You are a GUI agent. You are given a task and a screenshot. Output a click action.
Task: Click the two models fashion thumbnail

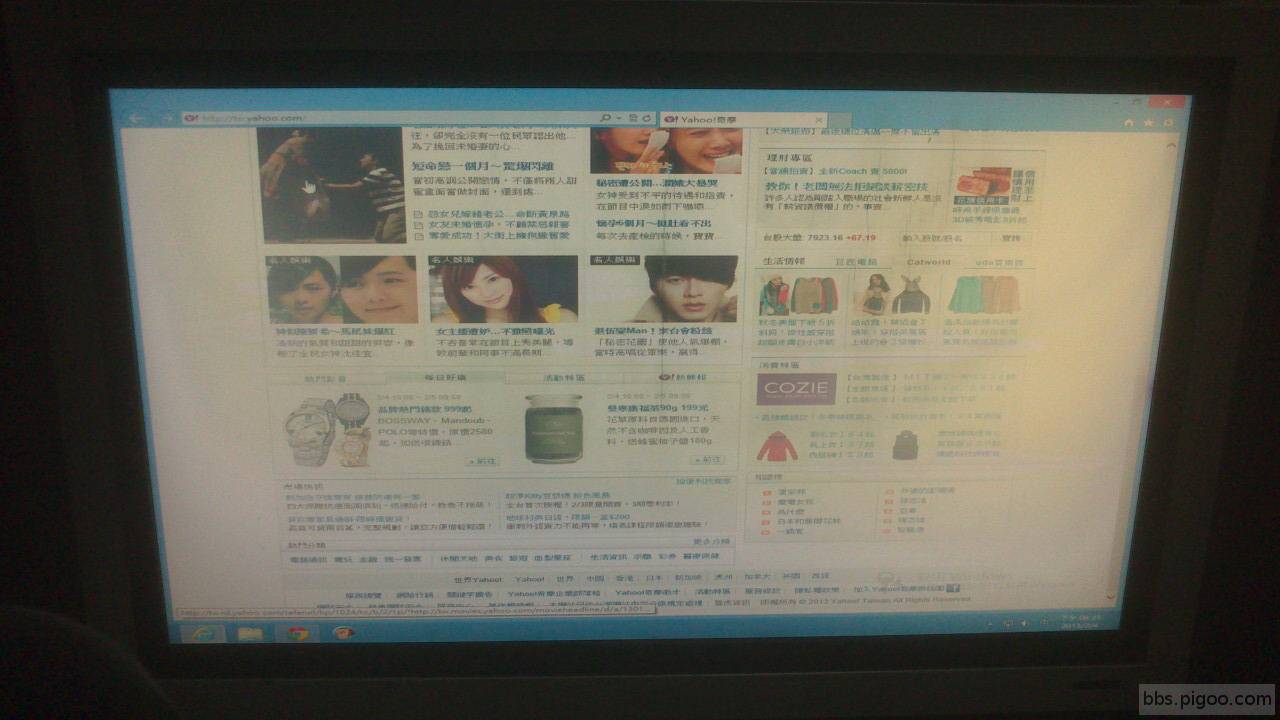click(892, 294)
